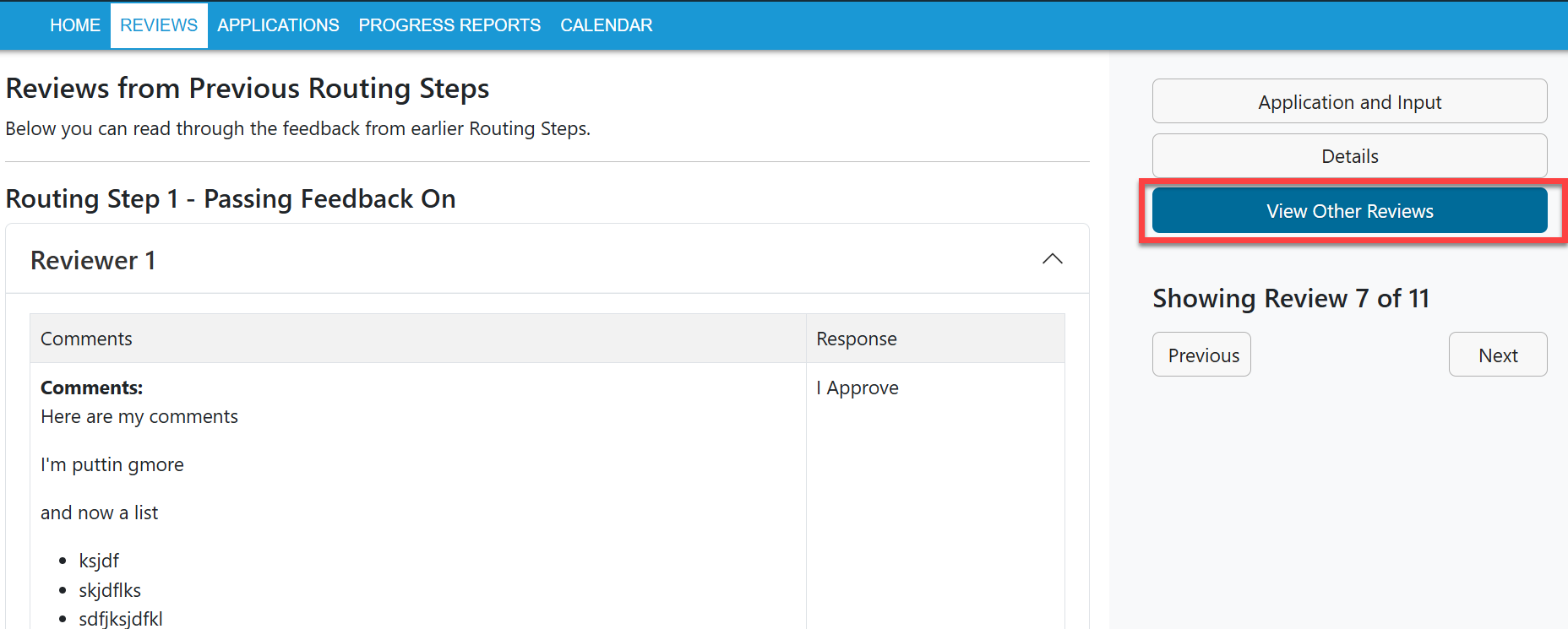
Task: Click 'Routing Step 1 - Passing Feedback On' heading
Action: point(231,198)
